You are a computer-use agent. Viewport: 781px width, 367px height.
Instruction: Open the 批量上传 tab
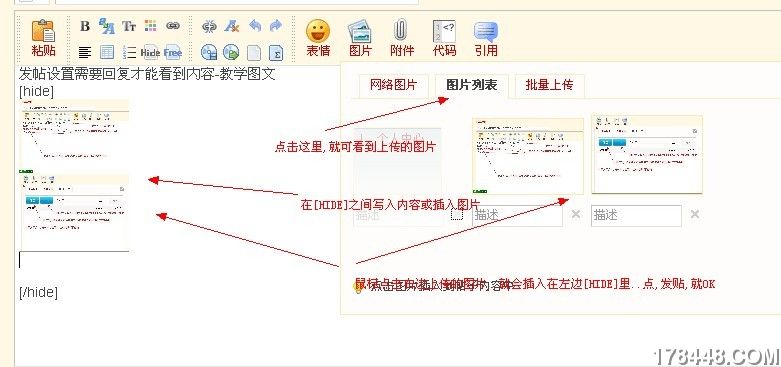coord(549,85)
